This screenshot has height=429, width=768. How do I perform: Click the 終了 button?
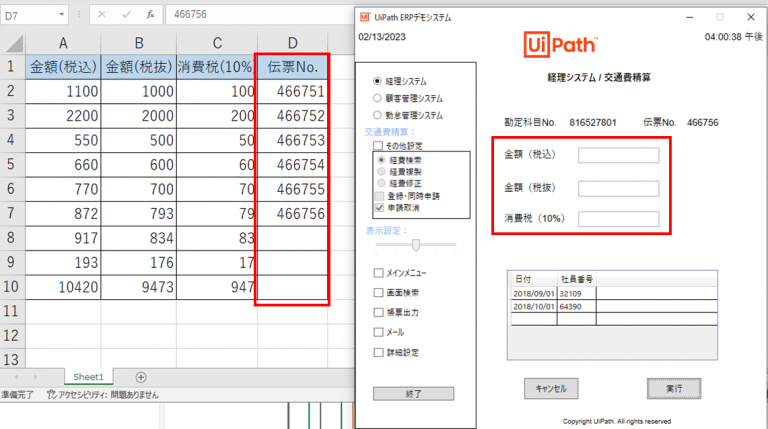click(413, 394)
